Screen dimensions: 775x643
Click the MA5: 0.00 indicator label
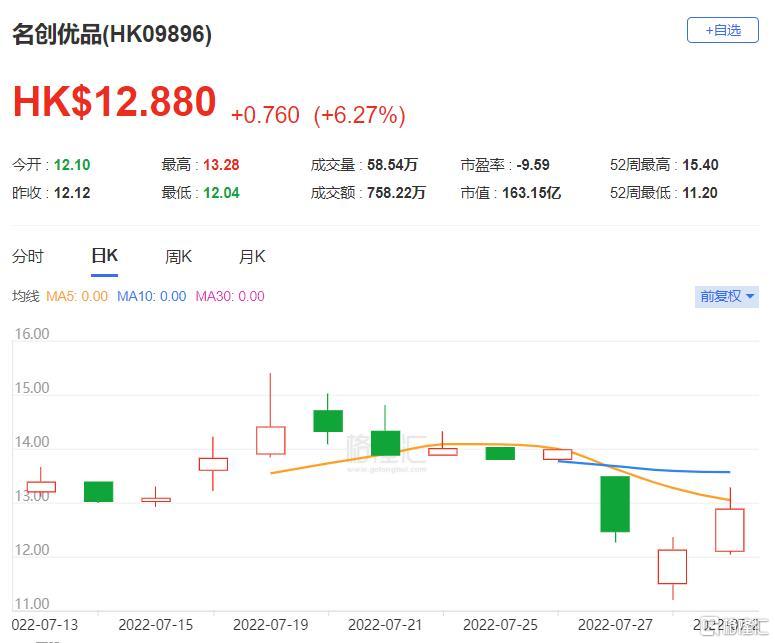pos(77,296)
